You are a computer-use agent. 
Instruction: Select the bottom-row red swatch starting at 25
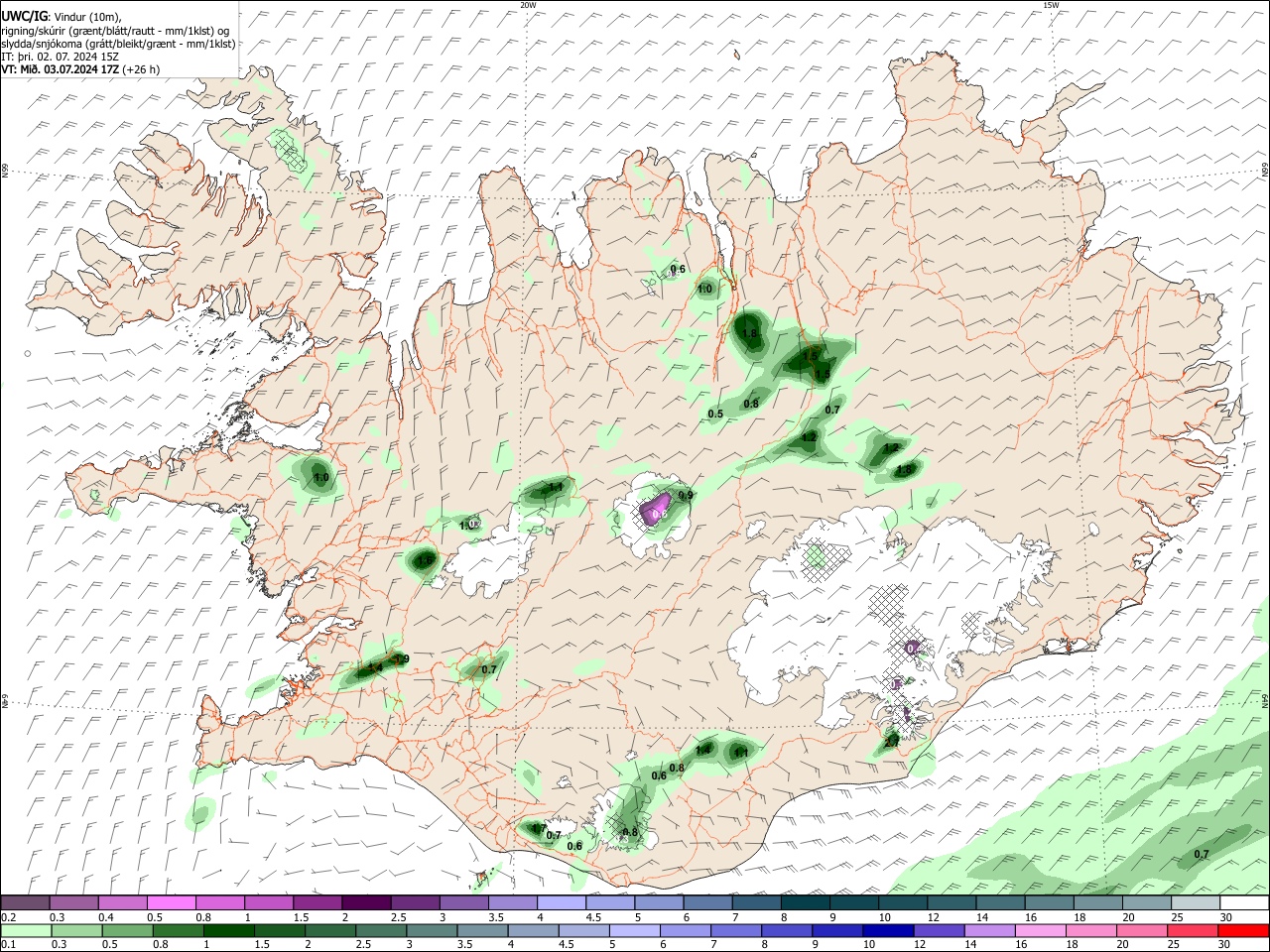click(x=1194, y=930)
